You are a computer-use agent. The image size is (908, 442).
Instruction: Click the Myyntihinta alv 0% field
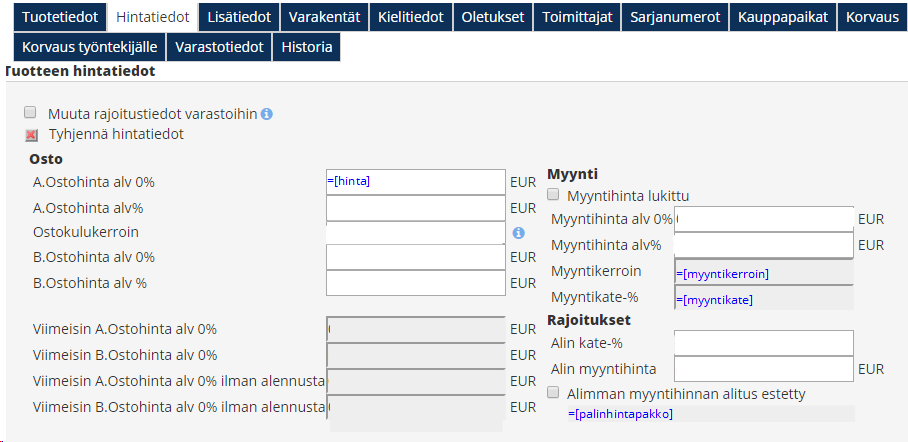coord(764,219)
